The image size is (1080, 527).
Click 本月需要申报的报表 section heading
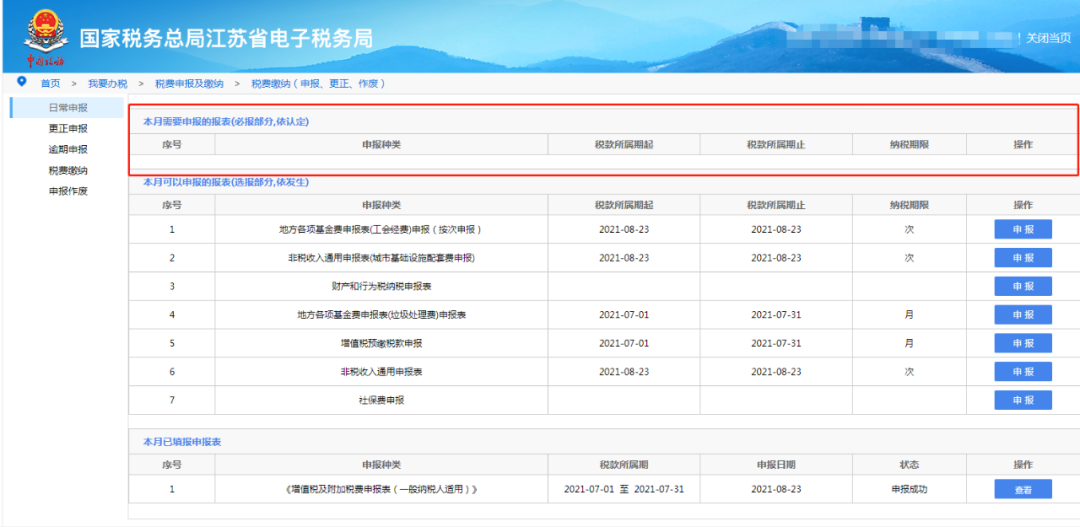(226, 121)
